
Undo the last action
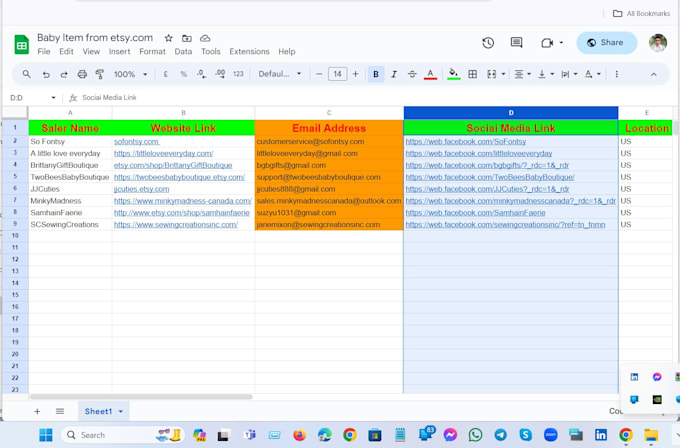[x=46, y=74]
